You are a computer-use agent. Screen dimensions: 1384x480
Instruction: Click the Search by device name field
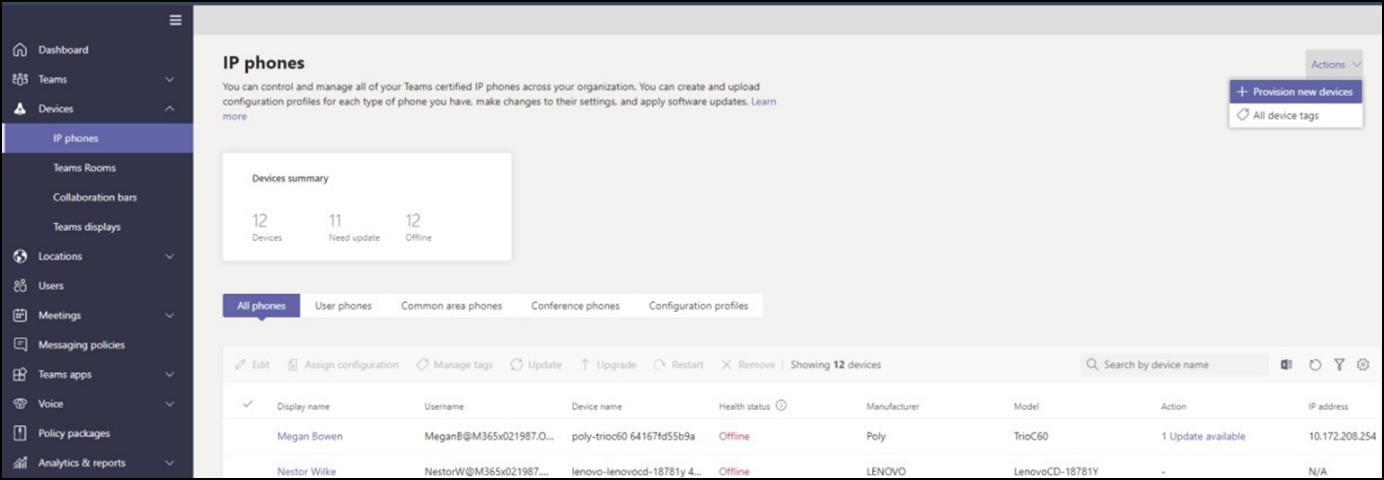point(1180,365)
